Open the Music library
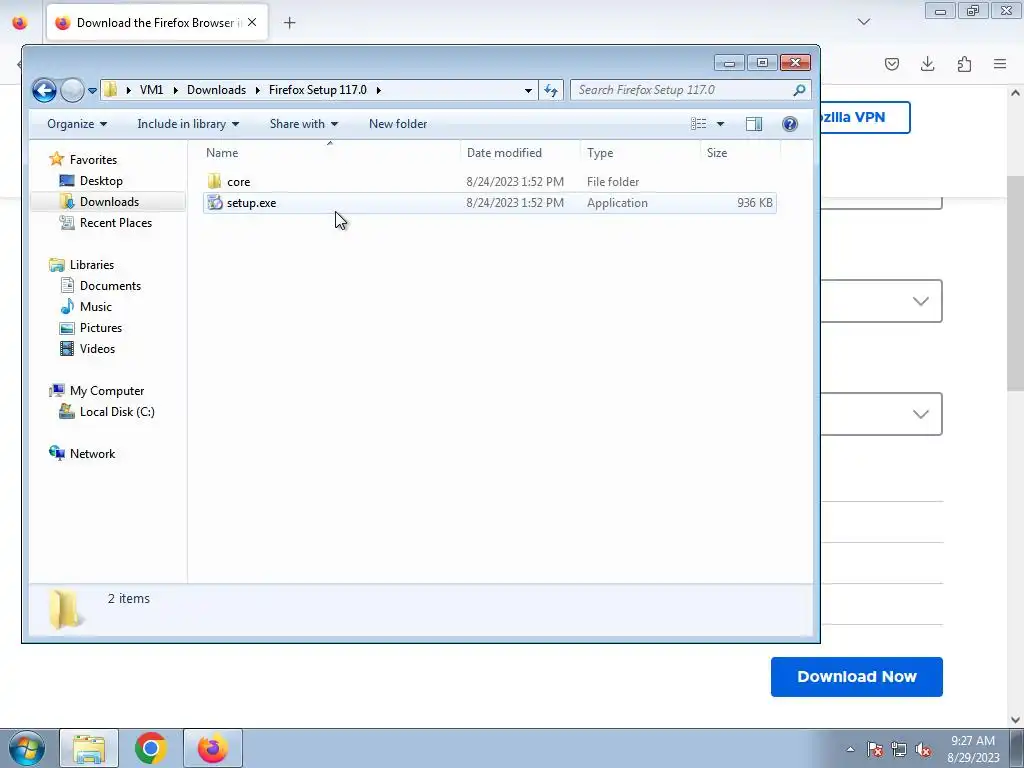1024x768 pixels. (95, 307)
